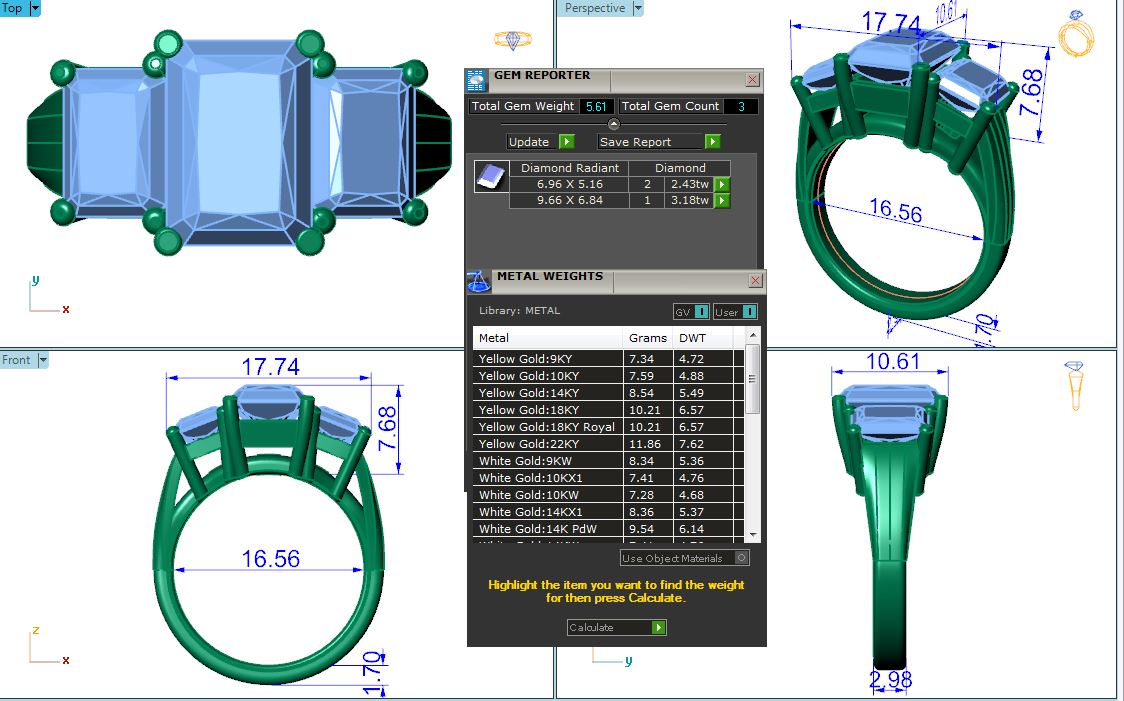Open the Perspective viewport dropdown arrow

(637, 8)
